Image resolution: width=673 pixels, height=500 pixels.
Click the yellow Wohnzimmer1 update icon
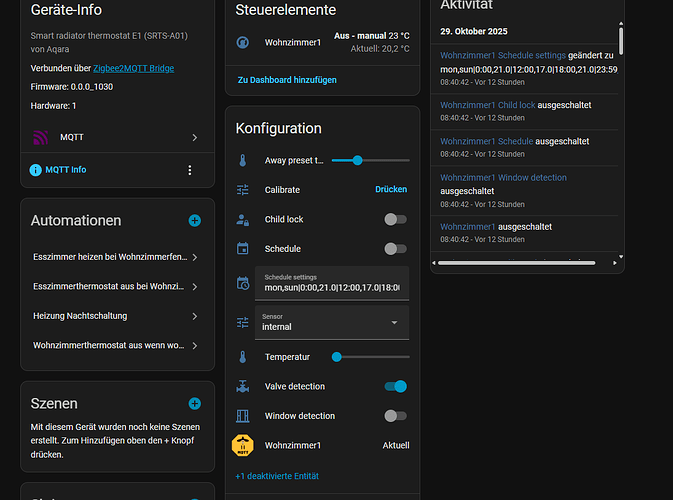click(243, 445)
